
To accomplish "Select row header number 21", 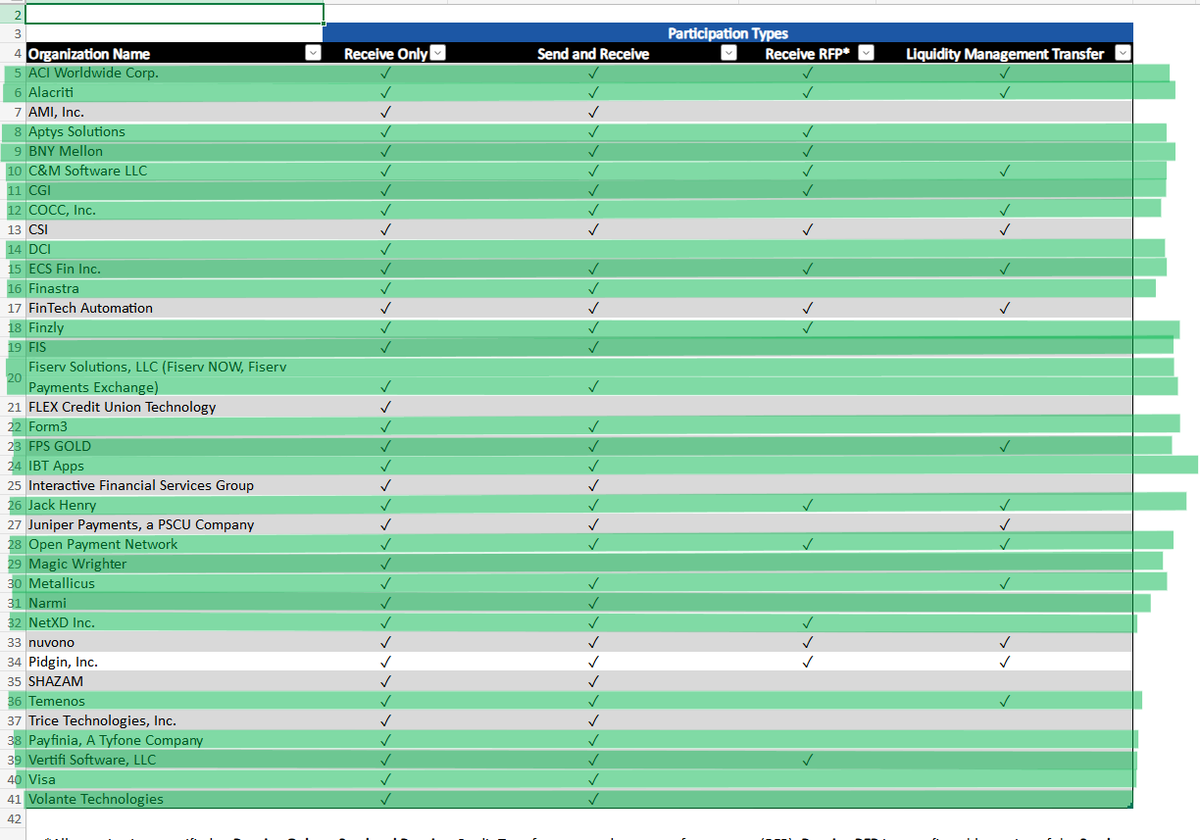I will (12, 407).
